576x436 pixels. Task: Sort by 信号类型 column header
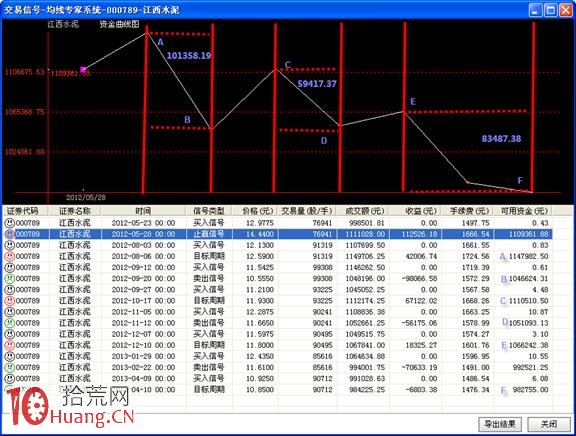point(209,211)
